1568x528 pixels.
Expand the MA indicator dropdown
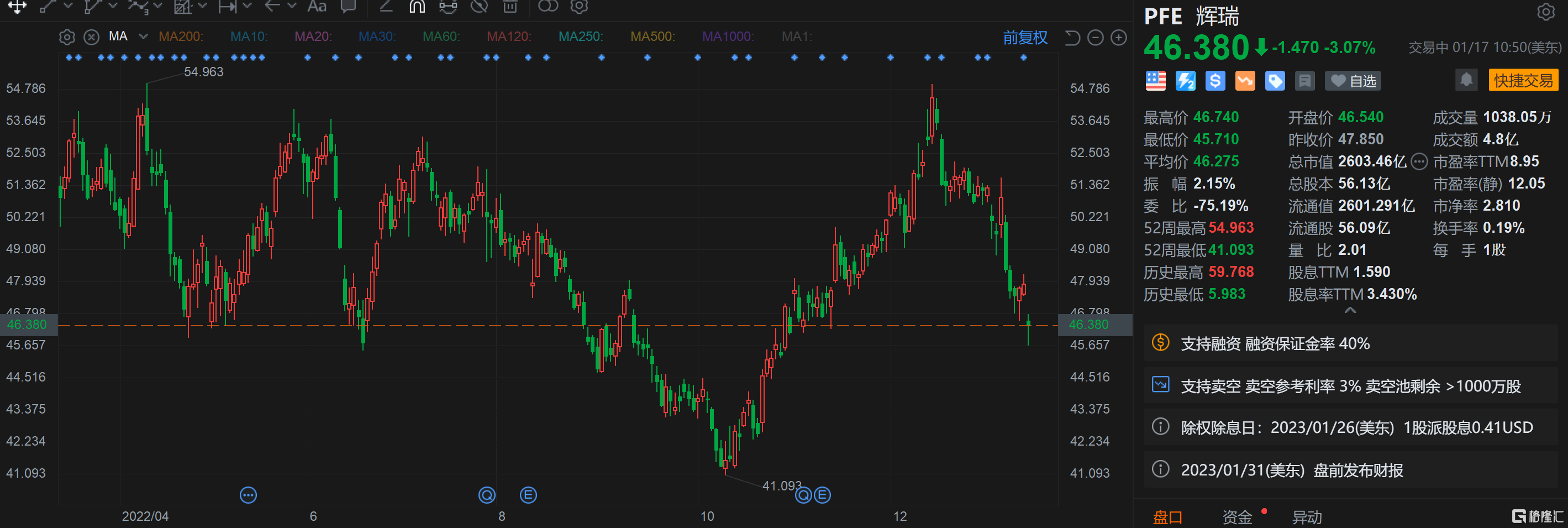click(144, 36)
